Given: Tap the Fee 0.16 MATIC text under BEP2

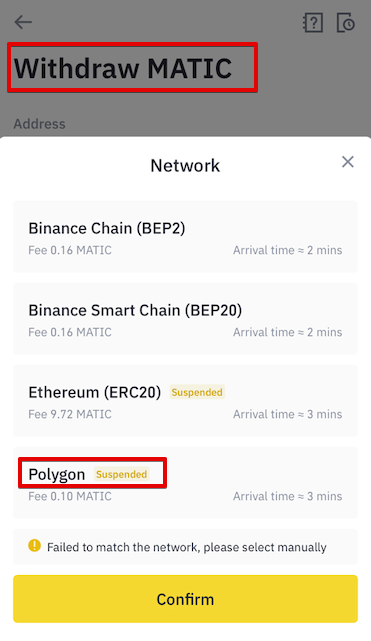Looking at the screenshot, I should point(70,250).
